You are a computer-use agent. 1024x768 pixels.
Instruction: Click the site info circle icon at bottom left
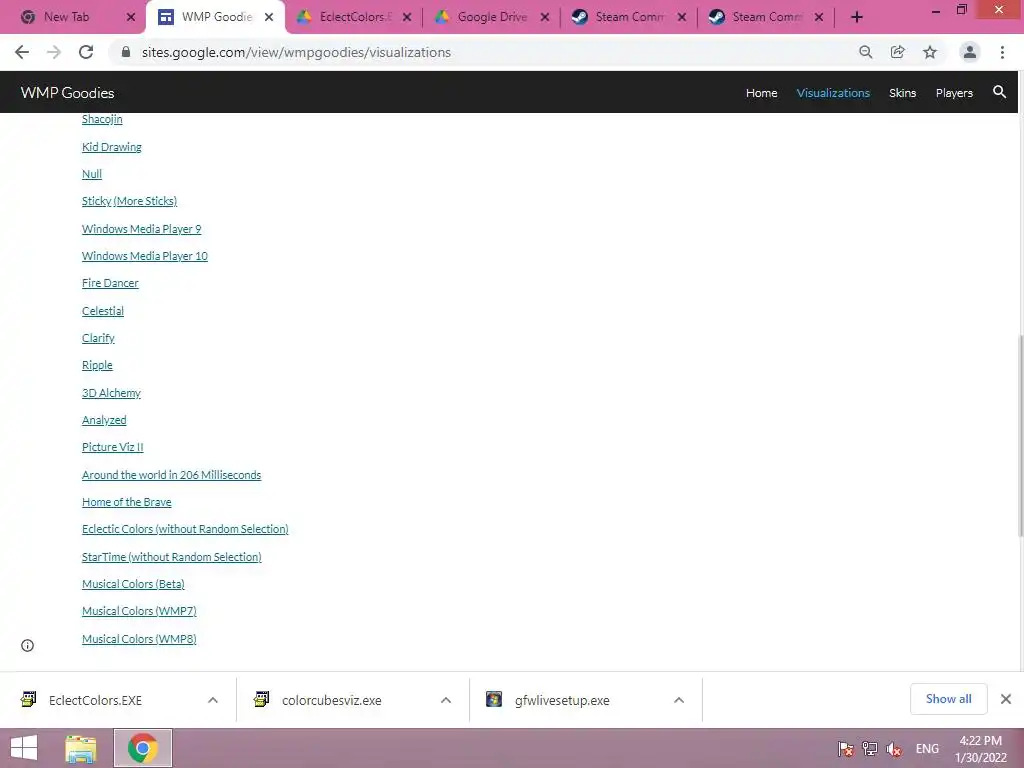[x=27, y=645]
